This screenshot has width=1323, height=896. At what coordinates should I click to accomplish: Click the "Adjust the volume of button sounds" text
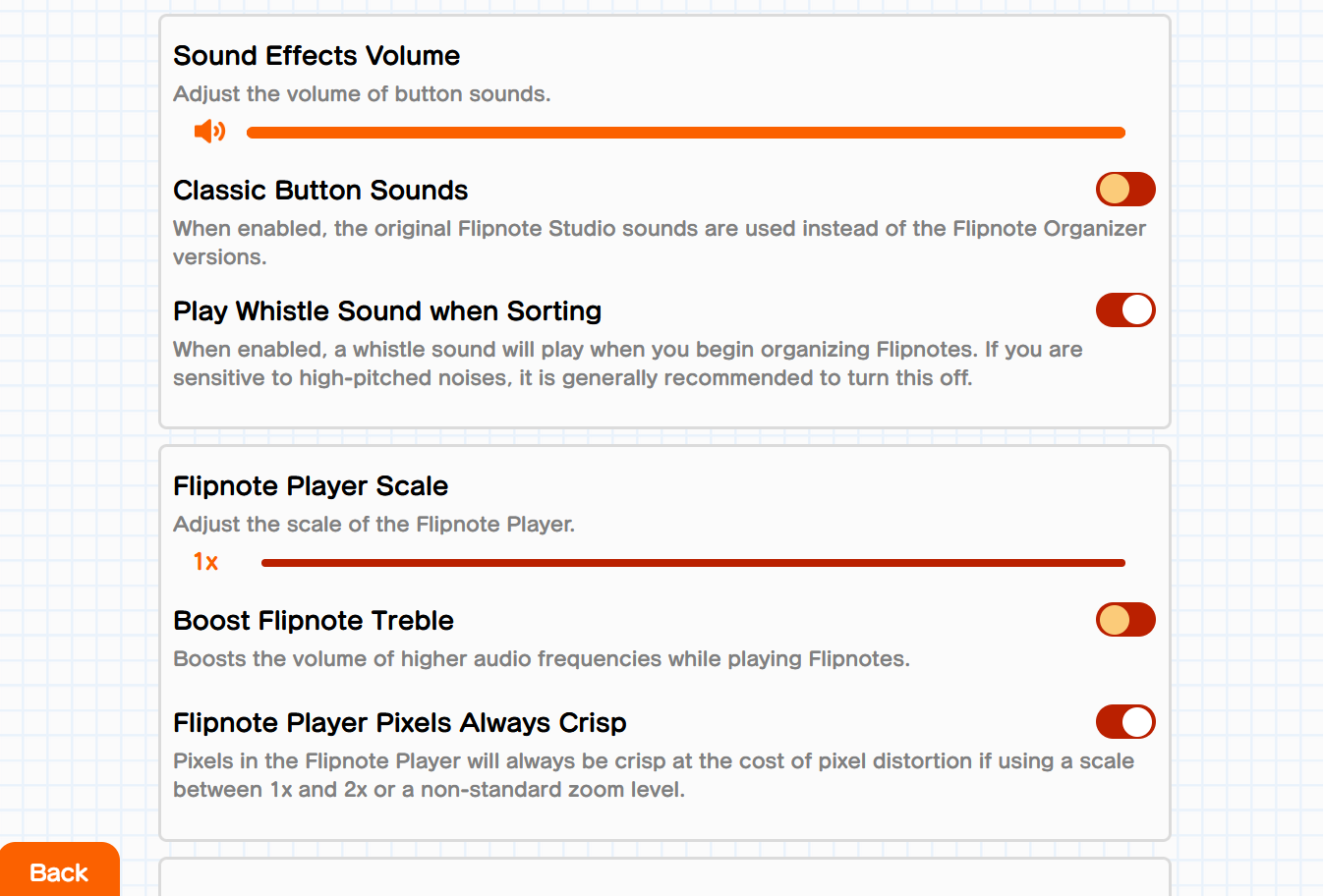(x=362, y=94)
